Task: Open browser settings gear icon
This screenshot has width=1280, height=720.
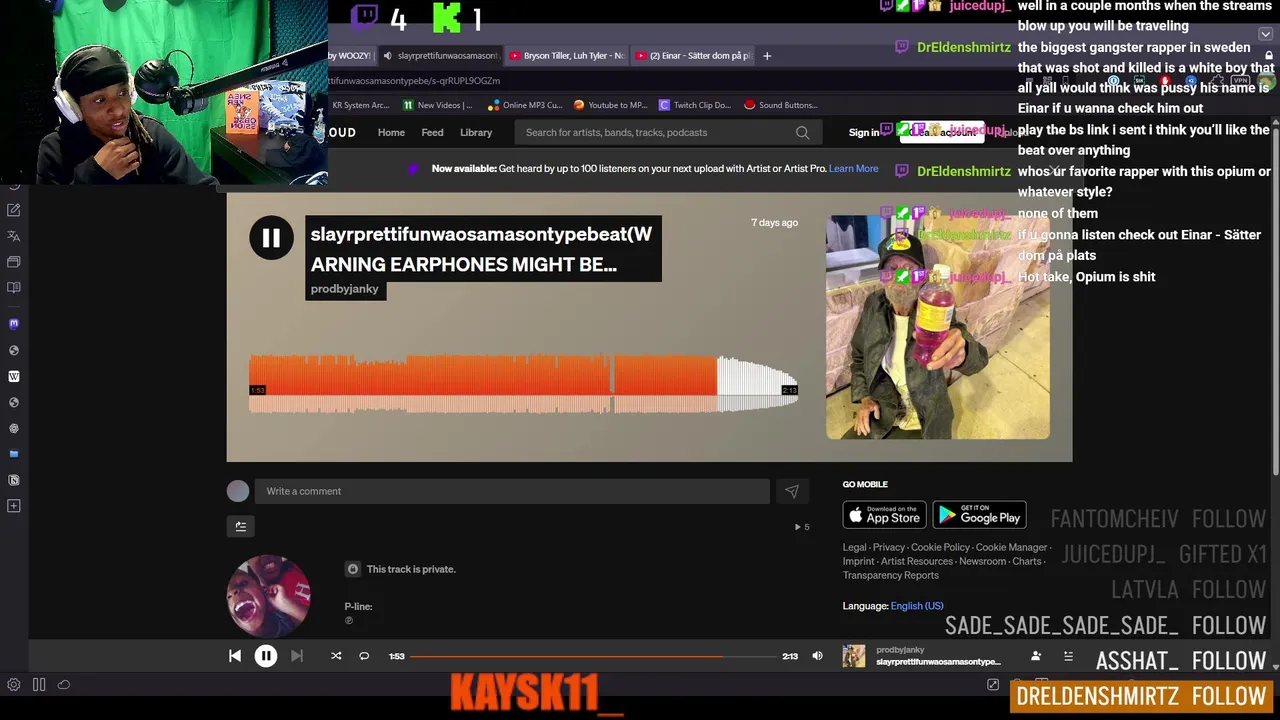Action: [x=14, y=685]
